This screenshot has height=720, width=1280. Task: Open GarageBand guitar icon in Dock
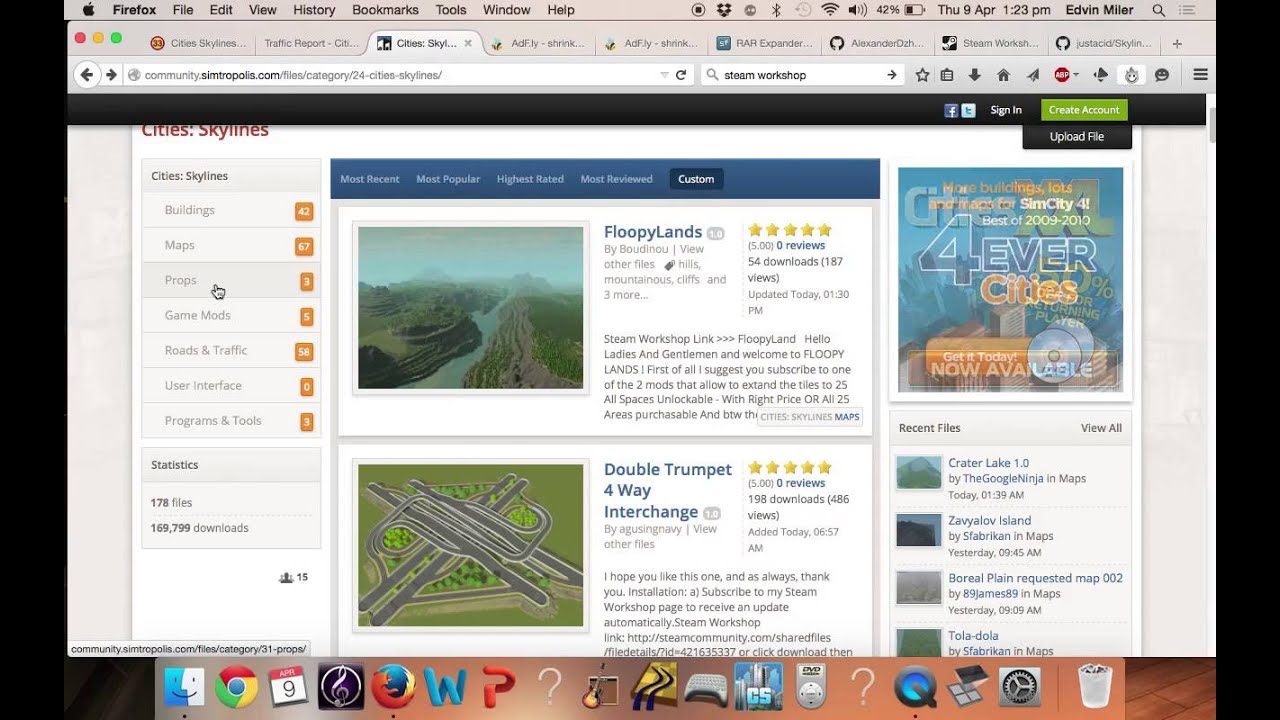click(601, 688)
